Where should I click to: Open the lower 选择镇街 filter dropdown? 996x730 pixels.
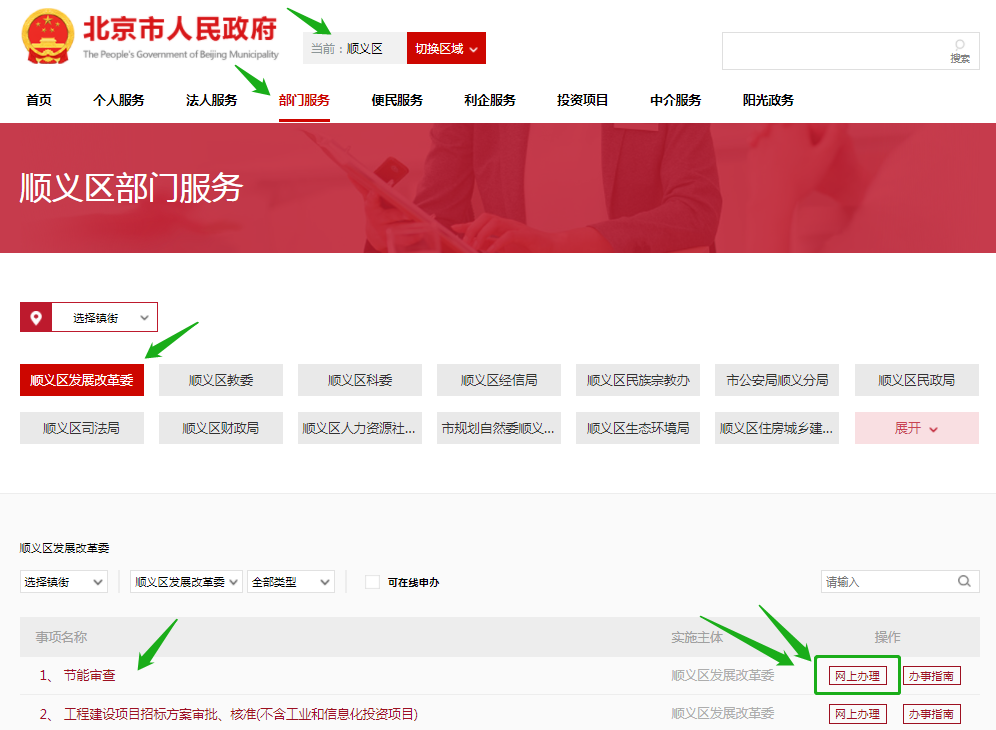64,582
